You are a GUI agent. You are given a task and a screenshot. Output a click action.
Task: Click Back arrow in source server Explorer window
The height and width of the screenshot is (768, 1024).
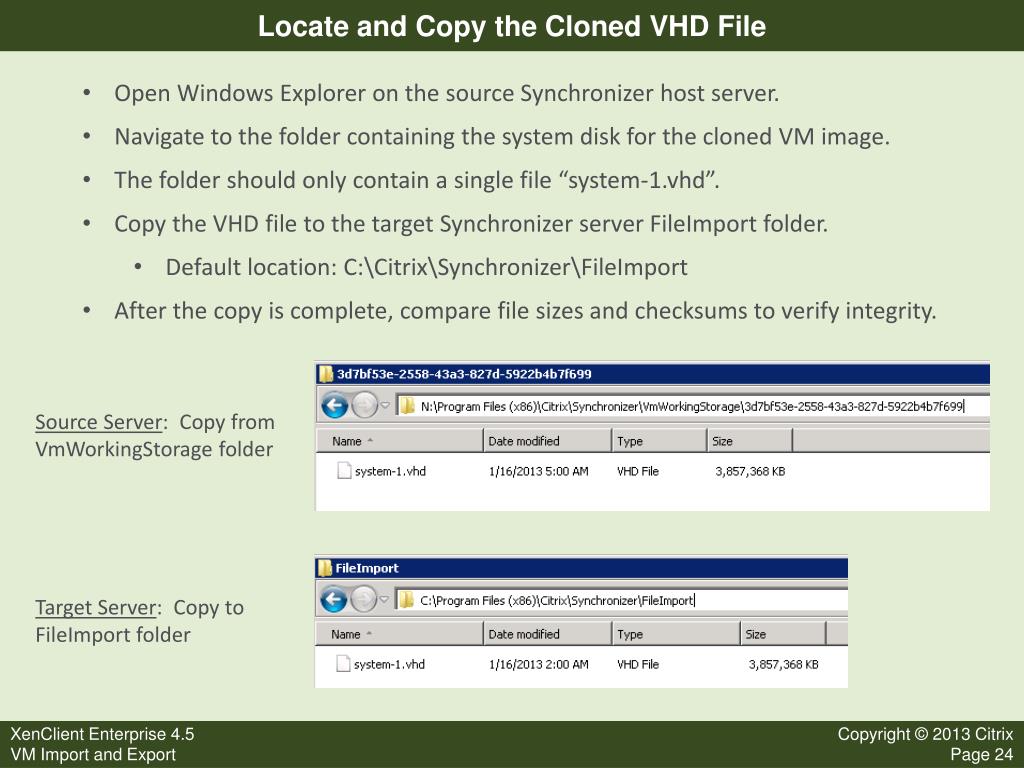pyautogui.click(x=334, y=406)
